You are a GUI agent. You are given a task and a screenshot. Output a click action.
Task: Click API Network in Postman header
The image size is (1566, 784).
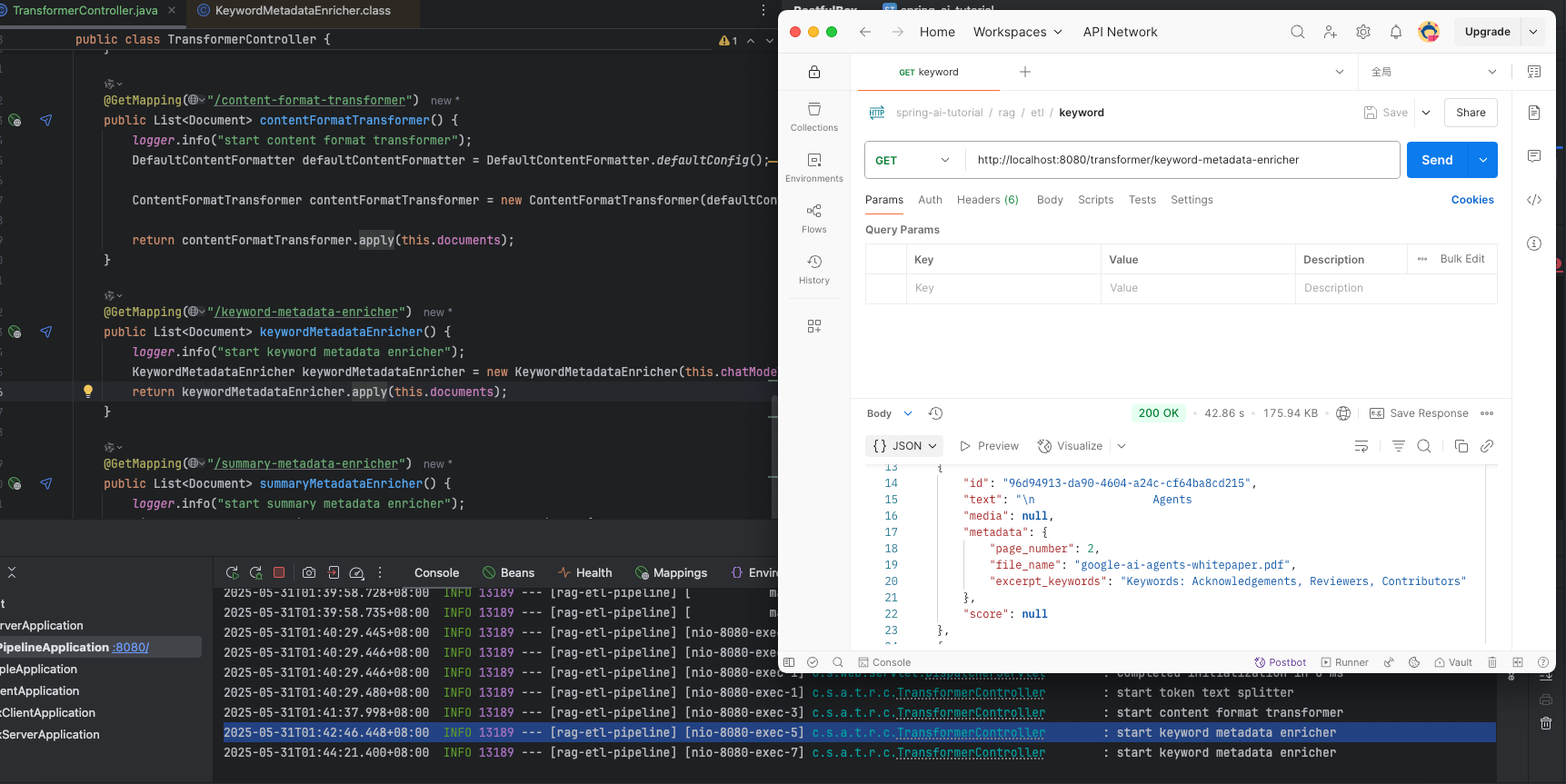pos(1120,32)
